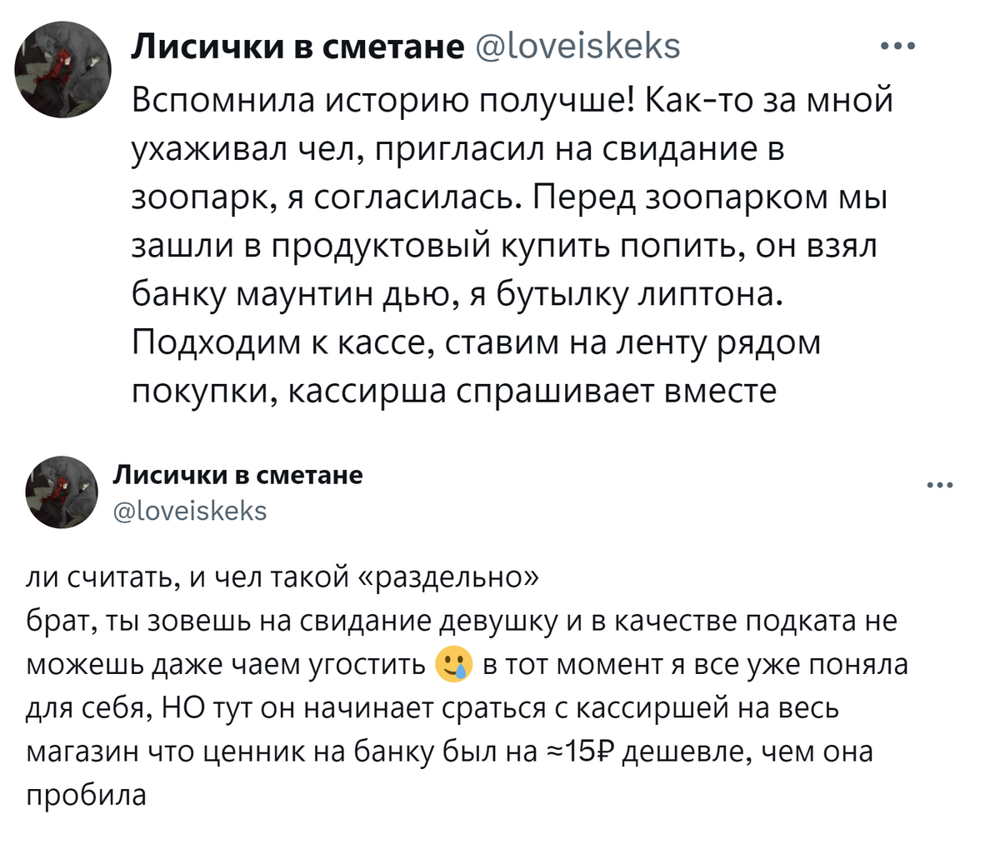Click the crying-smile emoji in the bottom tweet
The image size is (1000, 849).
tap(454, 666)
